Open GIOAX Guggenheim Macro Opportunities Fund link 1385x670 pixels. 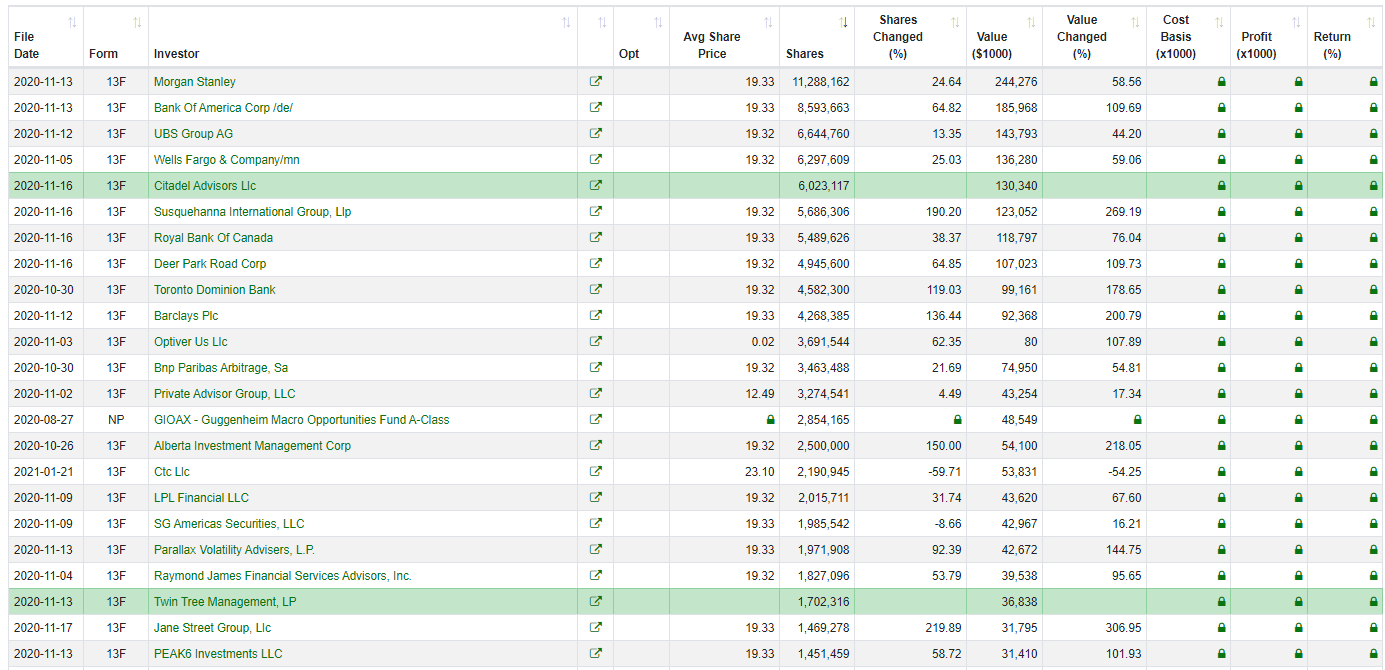click(301, 420)
